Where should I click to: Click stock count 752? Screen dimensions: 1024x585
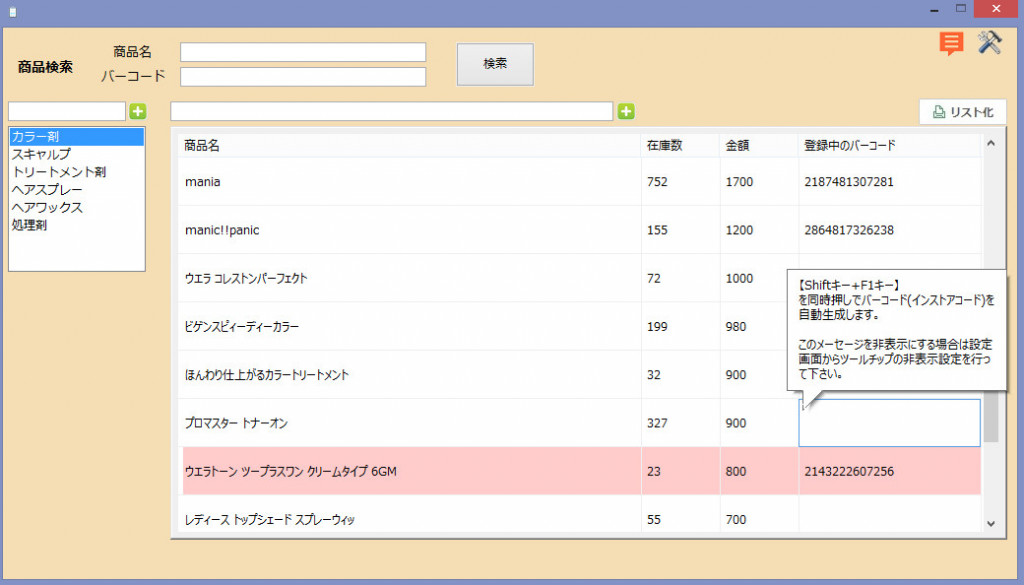pyautogui.click(x=657, y=182)
